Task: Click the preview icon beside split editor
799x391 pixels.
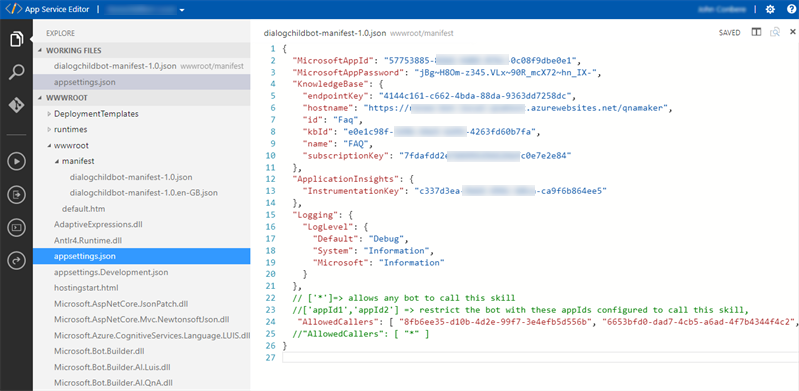Action: click(775, 32)
